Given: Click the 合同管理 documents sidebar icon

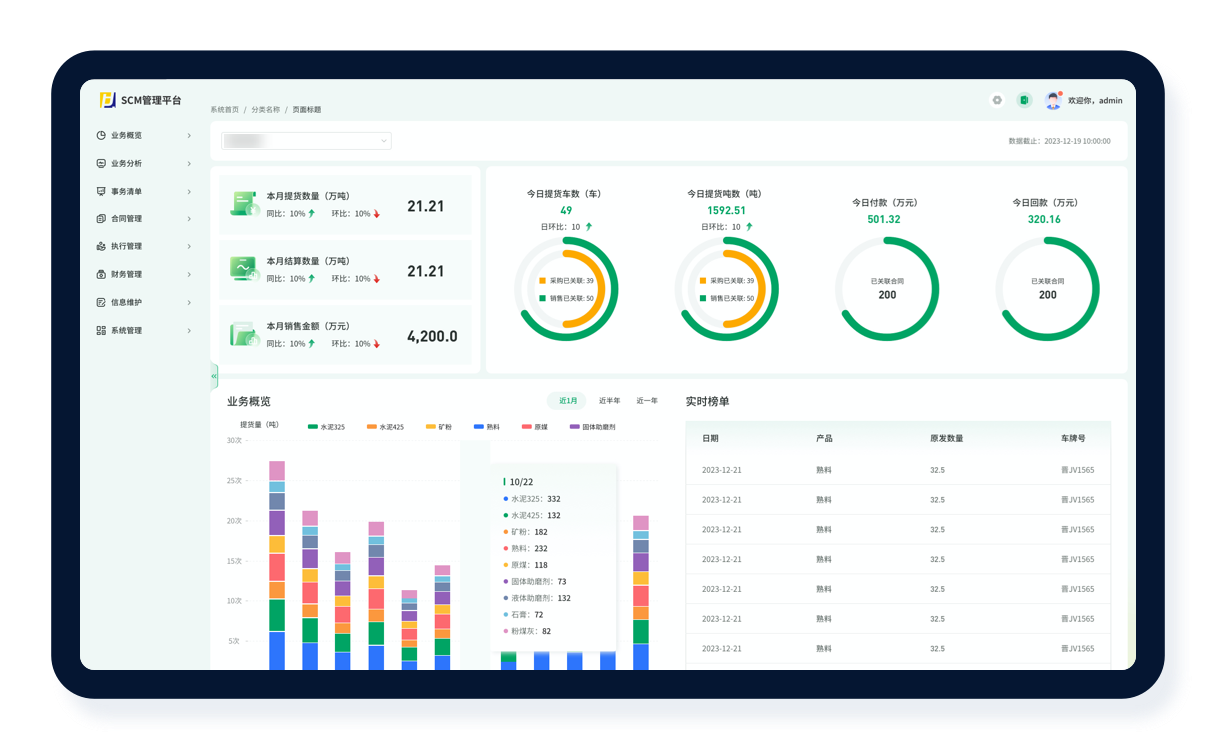Looking at the screenshot, I should [x=101, y=219].
